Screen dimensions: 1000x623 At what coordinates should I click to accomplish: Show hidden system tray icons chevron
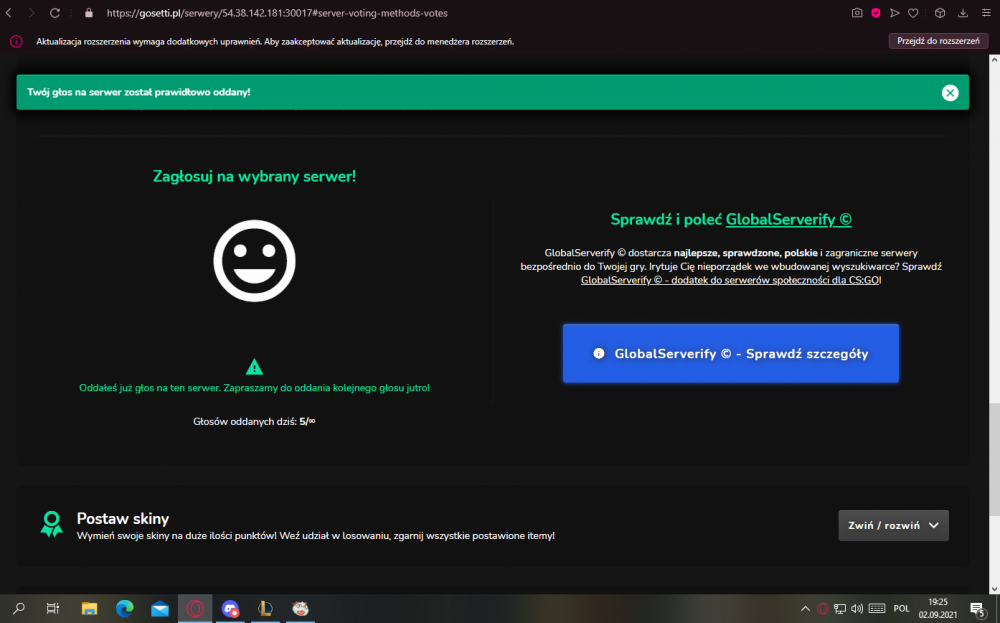[x=805, y=609]
